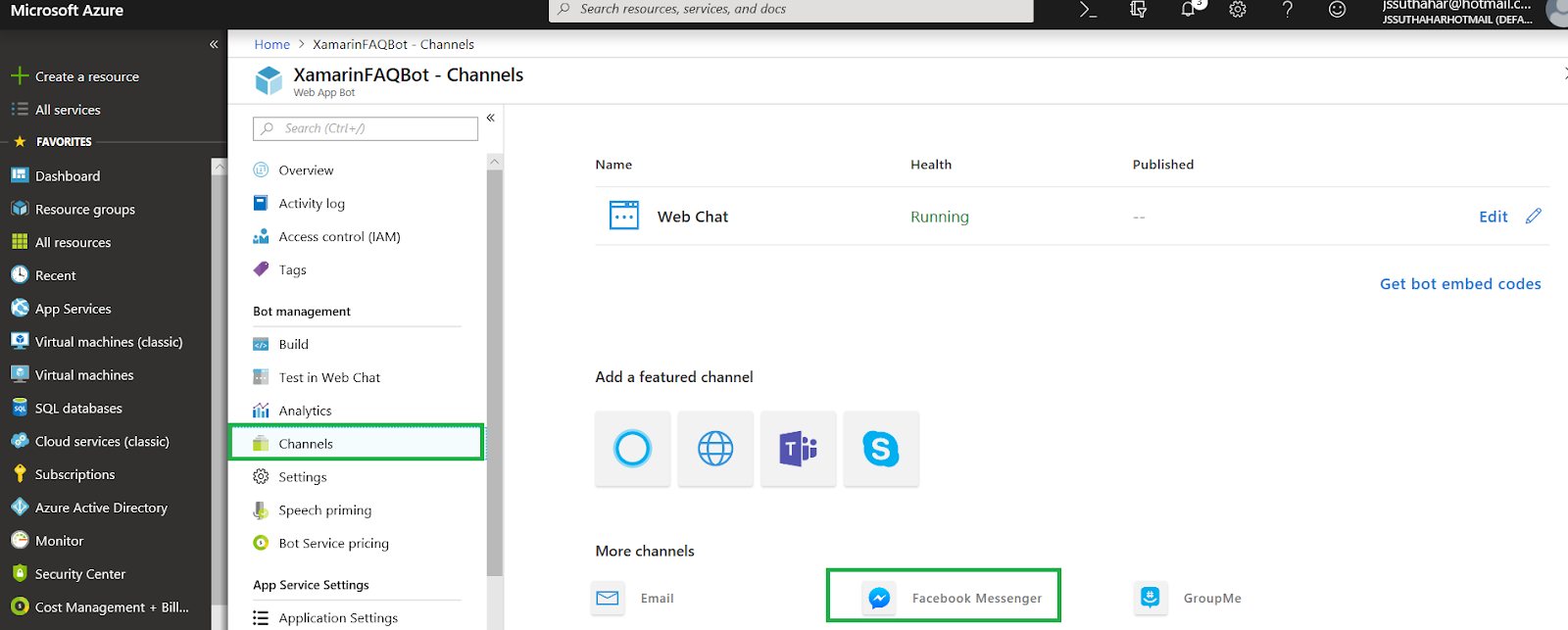
Task: Click the resource menu vertical scrollbar
Action: [495, 372]
